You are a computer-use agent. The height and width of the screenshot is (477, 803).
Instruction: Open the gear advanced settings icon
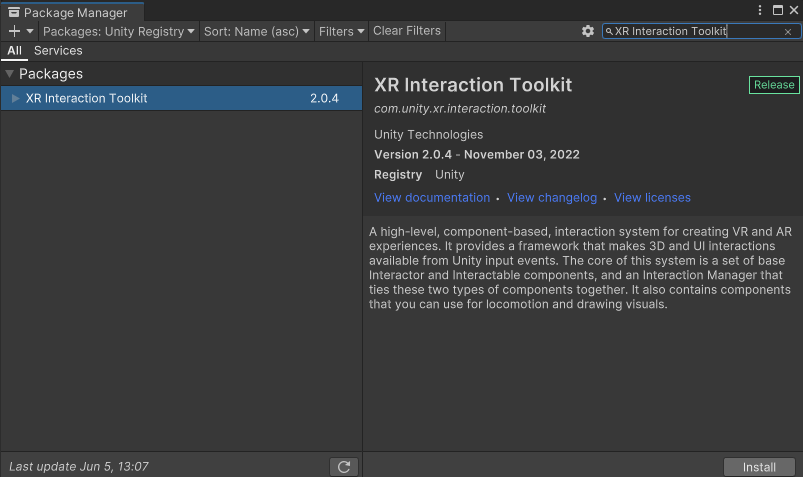click(588, 31)
